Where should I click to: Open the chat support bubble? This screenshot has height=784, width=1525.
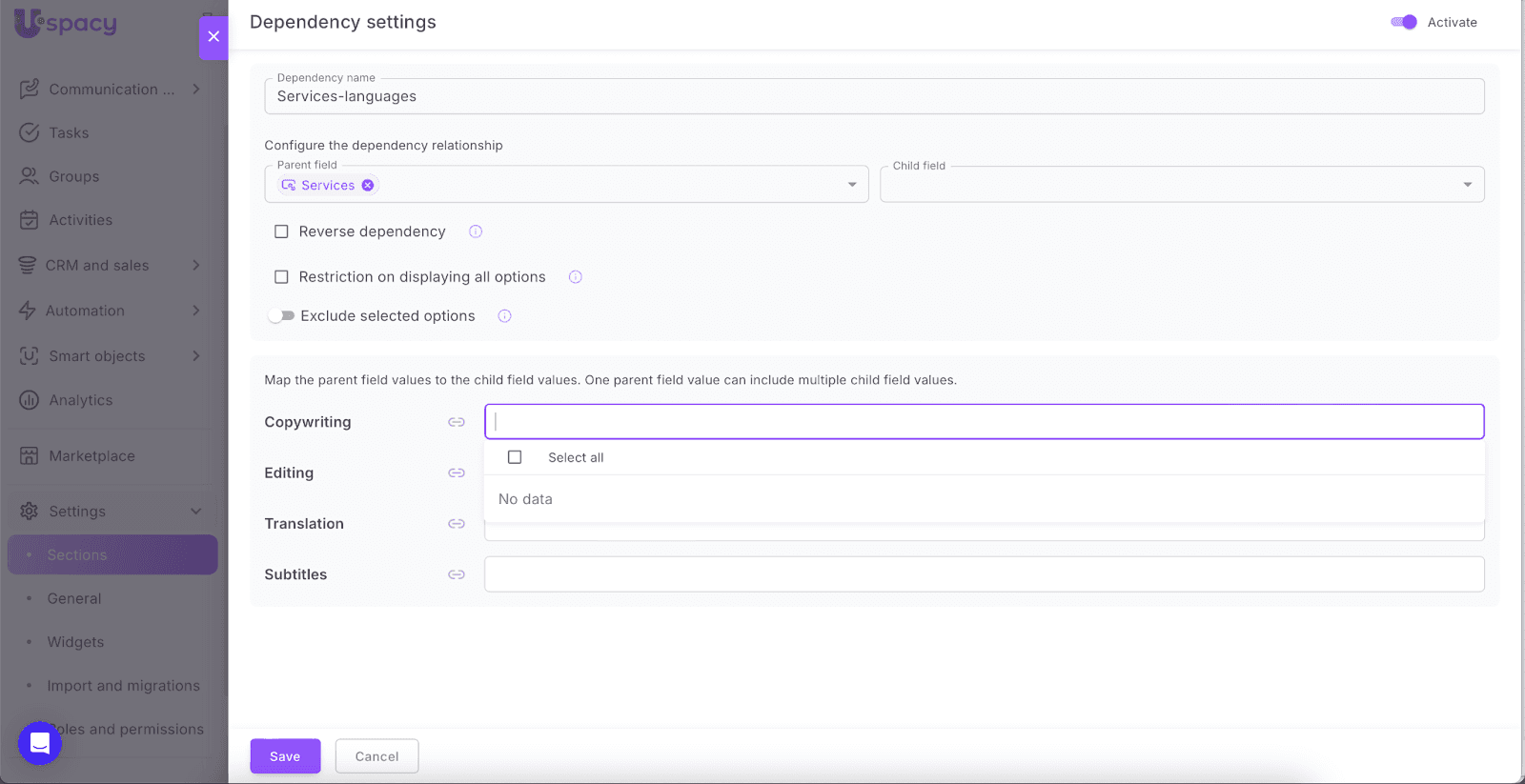tap(40, 743)
